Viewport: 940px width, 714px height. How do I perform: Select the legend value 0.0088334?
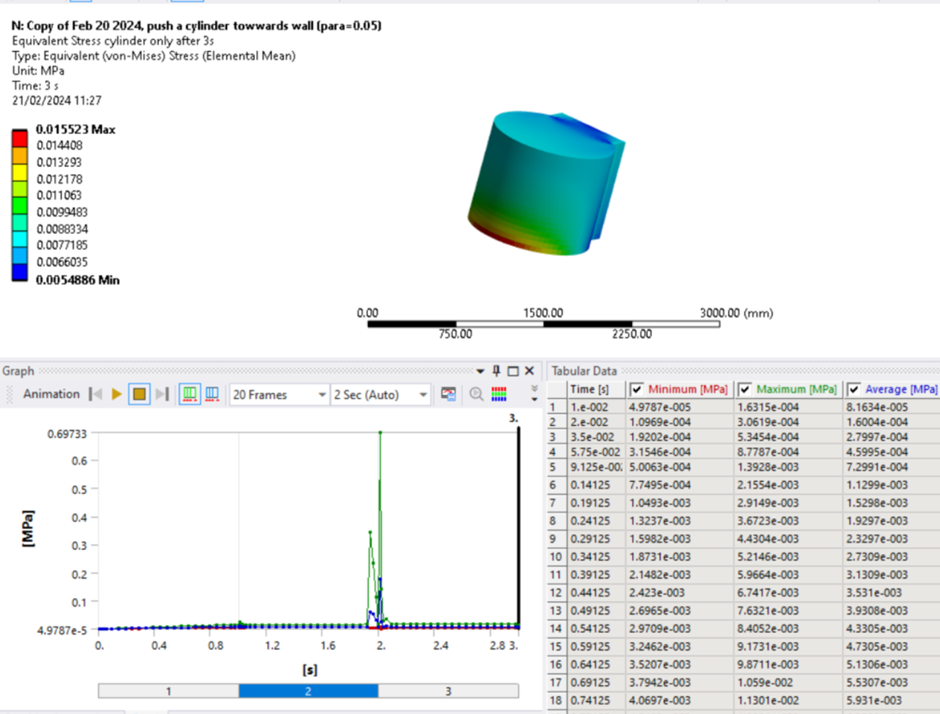point(62,229)
